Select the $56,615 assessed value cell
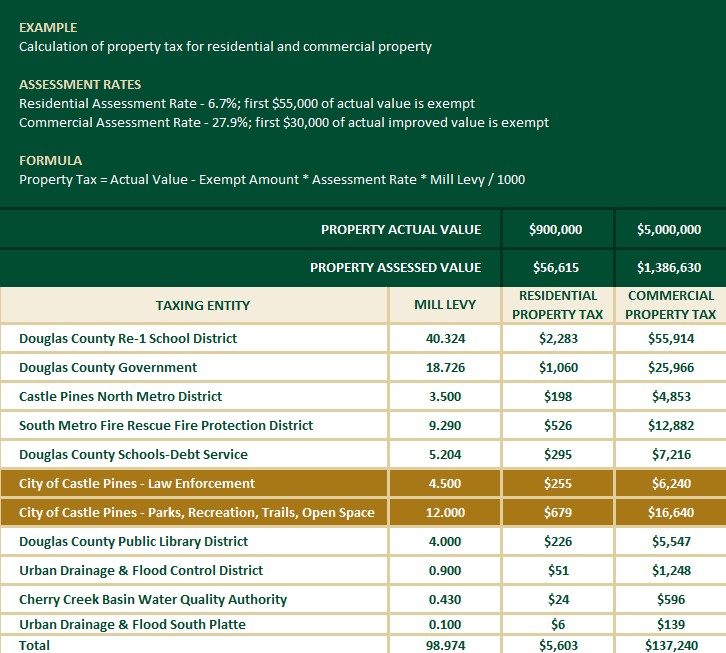726x653 pixels. coord(556,267)
